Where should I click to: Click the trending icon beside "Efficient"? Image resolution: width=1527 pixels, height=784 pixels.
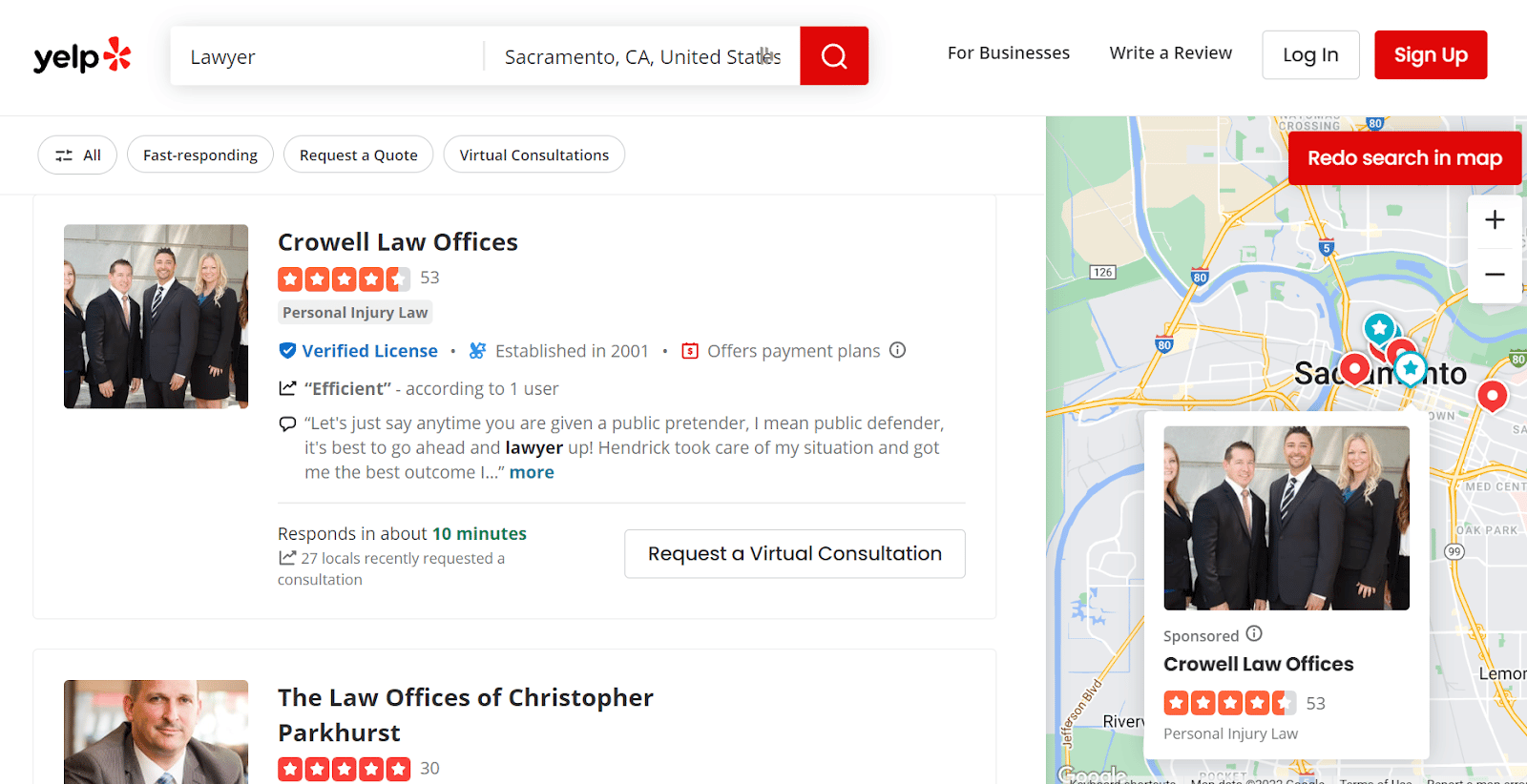click(x=287, y=388)
